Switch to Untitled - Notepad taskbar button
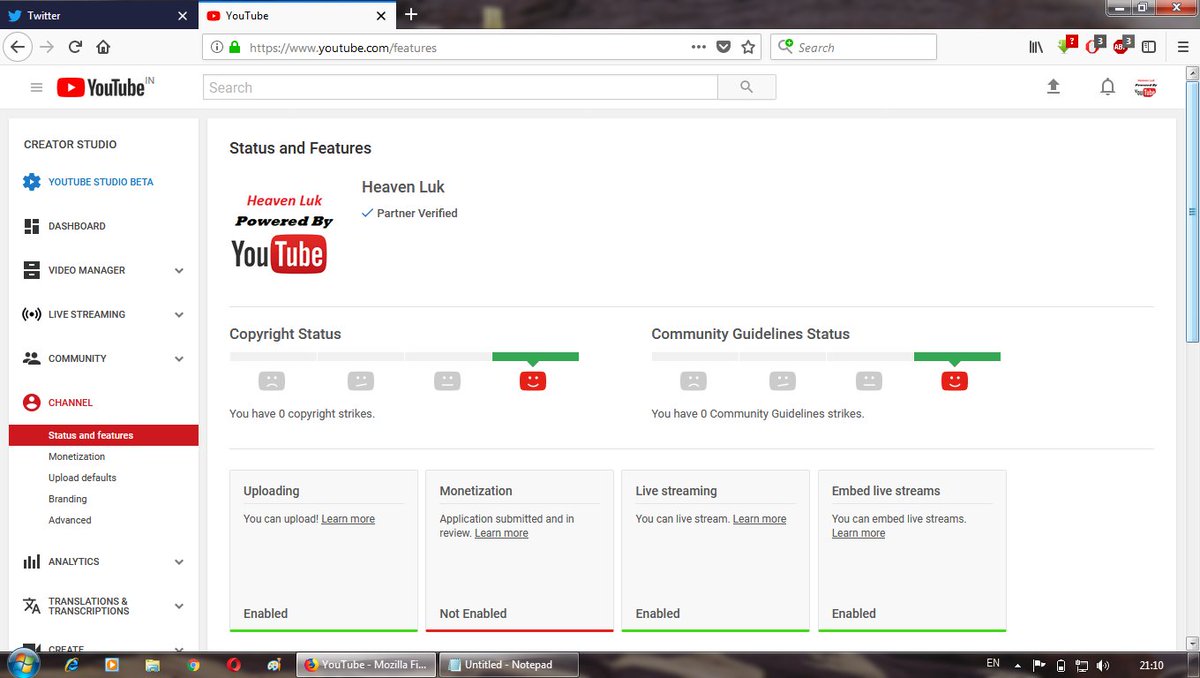The width and height of the screenshot is (1200, 678). click(x=511, y=664)
